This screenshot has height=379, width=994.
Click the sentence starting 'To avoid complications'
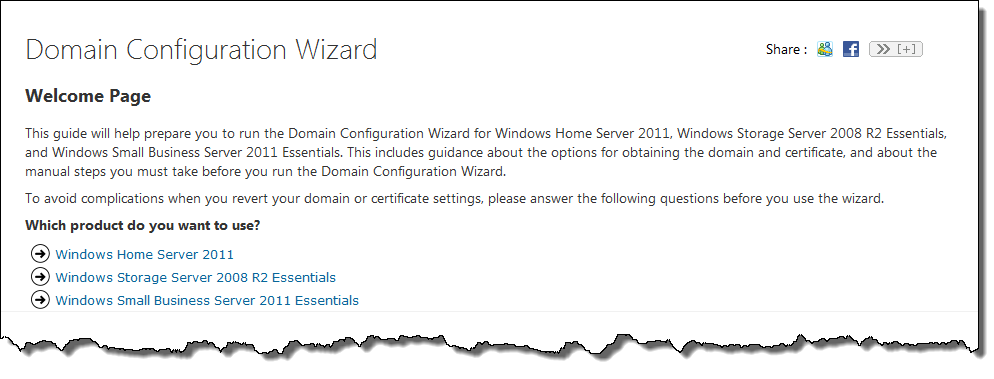(x=455, y=198)
